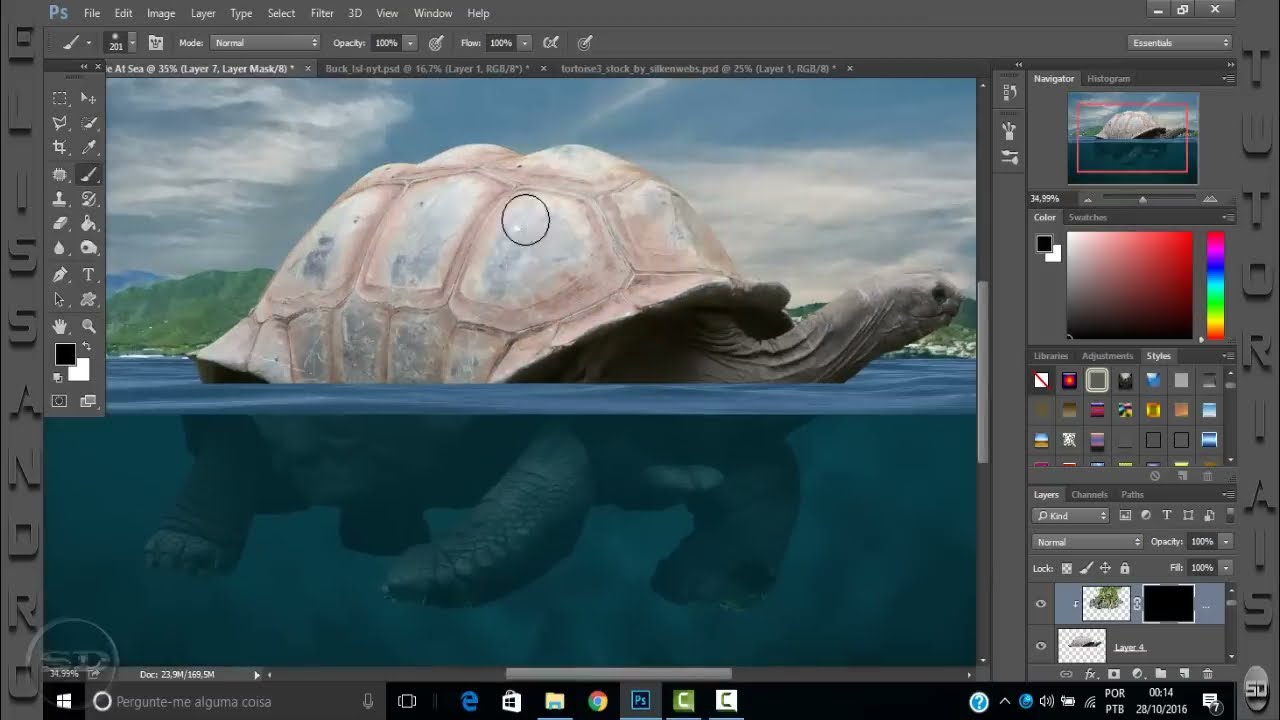Toggle pressure for size button
Image resolution: width=1280 pixels, height=720 pixels.
point(585,43)
